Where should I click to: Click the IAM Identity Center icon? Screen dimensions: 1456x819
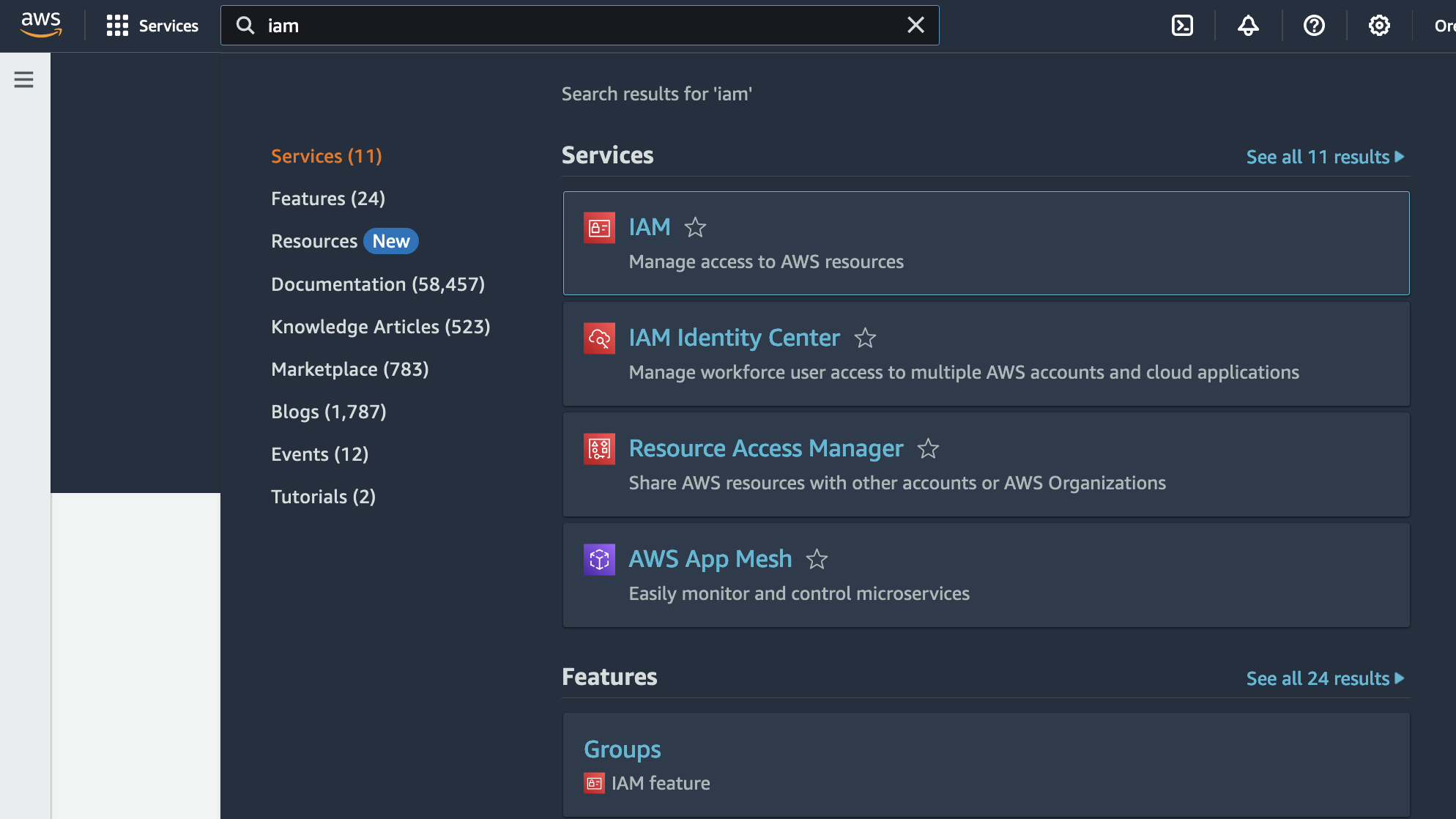click(x=599, y=338)
